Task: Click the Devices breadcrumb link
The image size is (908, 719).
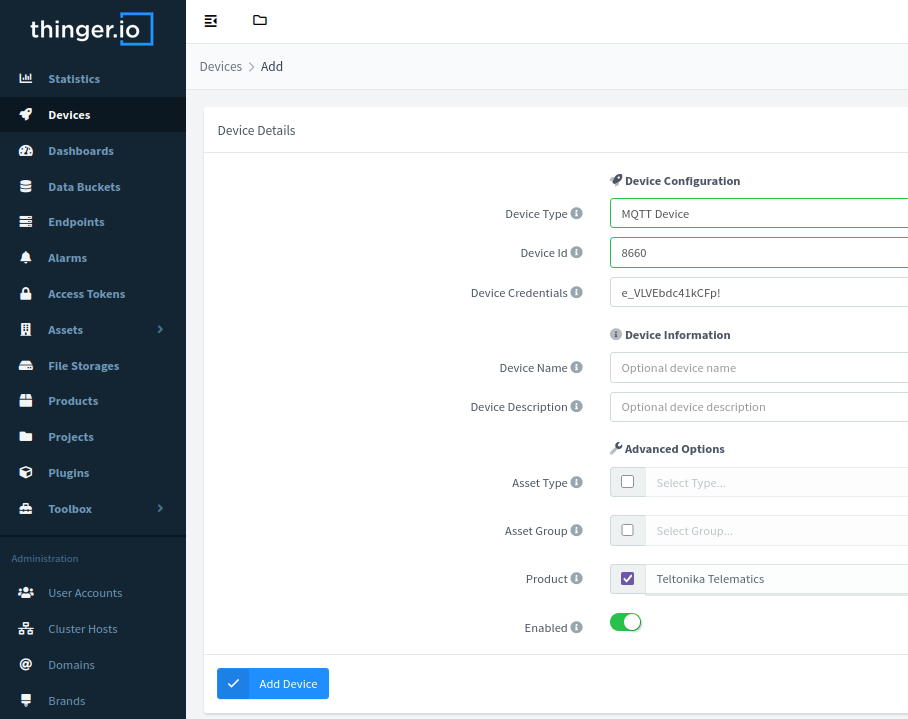Action: click(220, 67)
